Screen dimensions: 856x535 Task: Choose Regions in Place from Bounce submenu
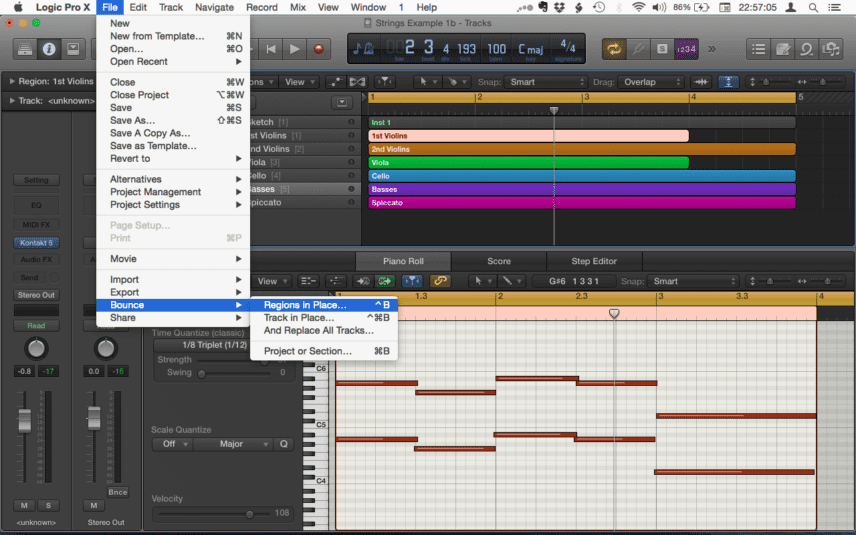(324, 305)
